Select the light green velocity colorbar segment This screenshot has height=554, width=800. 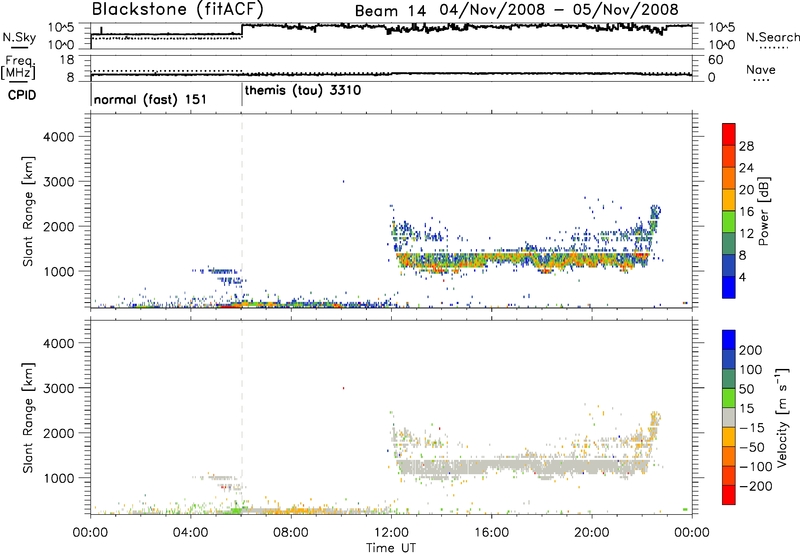click(729, 398)
